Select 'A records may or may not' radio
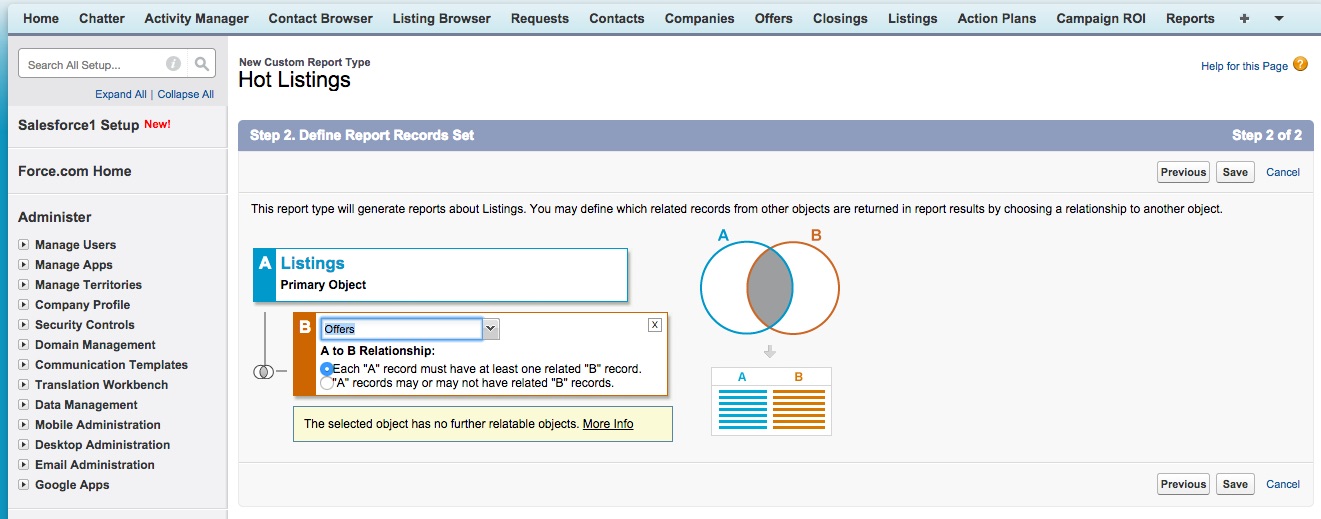This screenshot has height=519, width=1321. coord(326,383)
